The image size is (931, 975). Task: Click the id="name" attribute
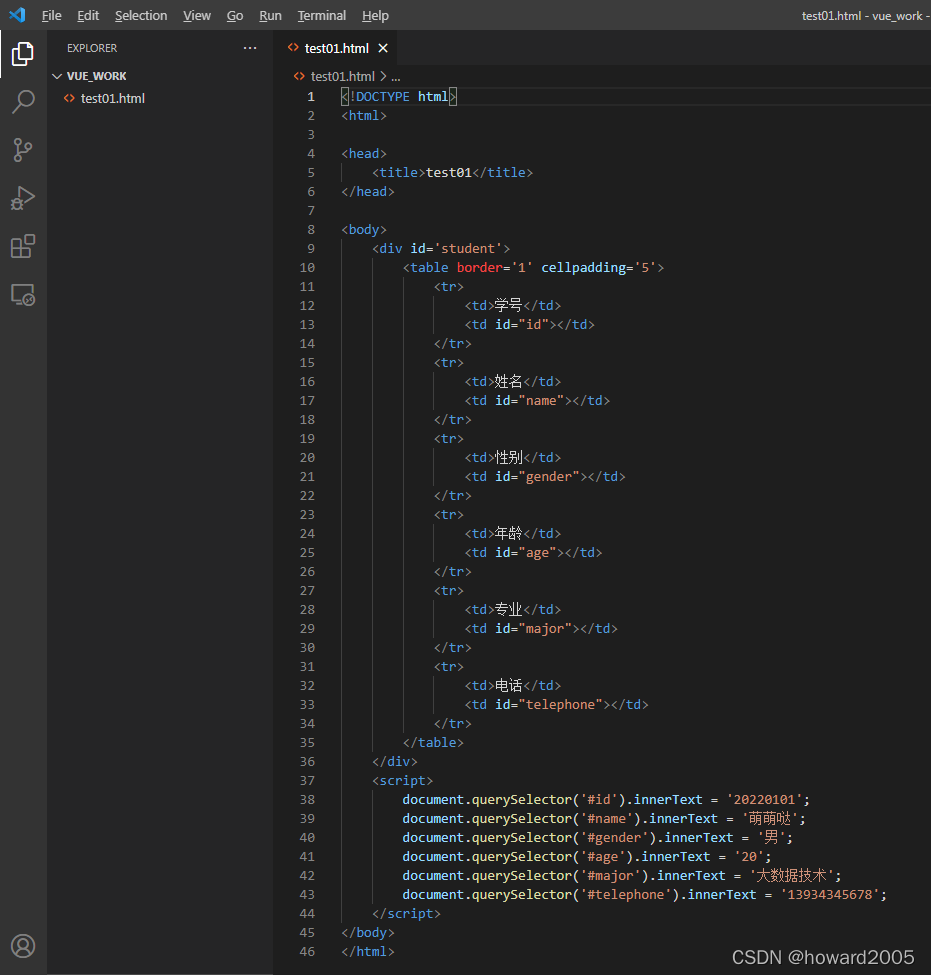[x=530, y=400]
